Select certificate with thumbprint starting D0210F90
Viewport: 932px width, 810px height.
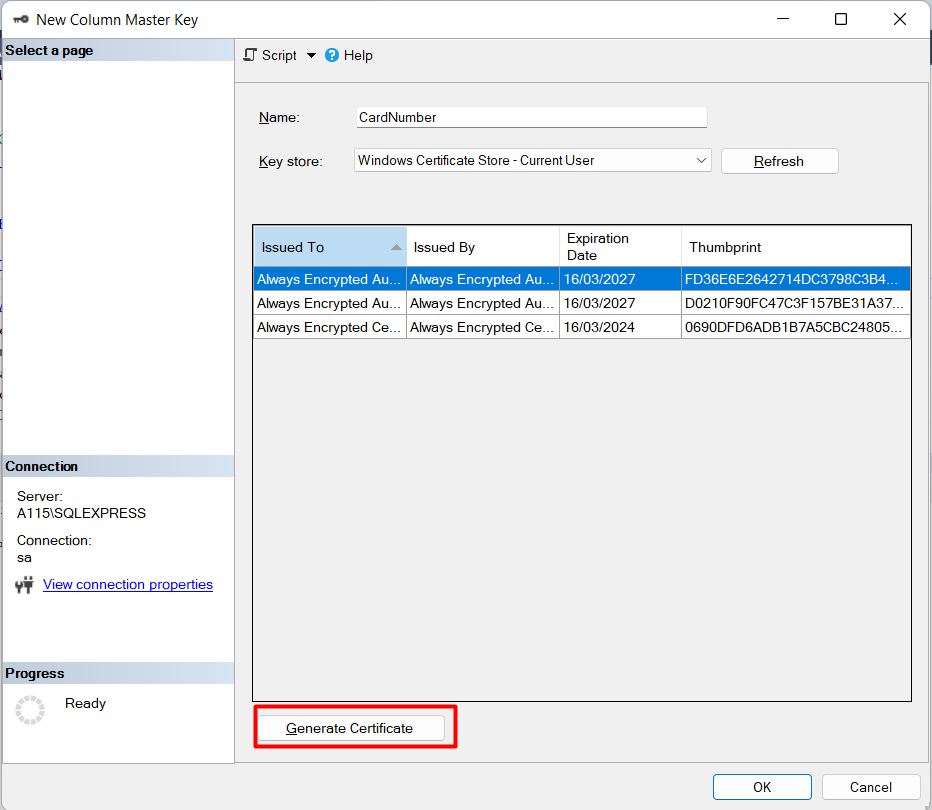795,303
